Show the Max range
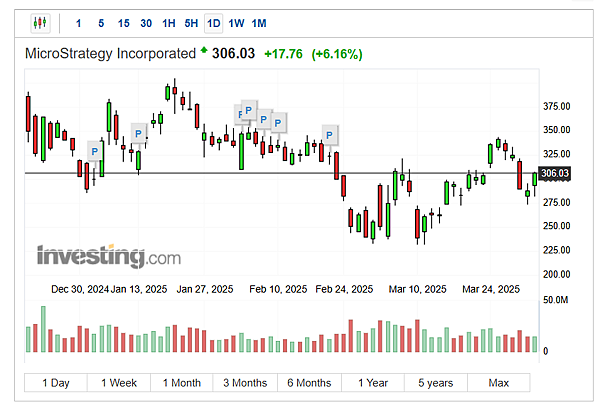The image size is (600, 410). click(499, 383)
